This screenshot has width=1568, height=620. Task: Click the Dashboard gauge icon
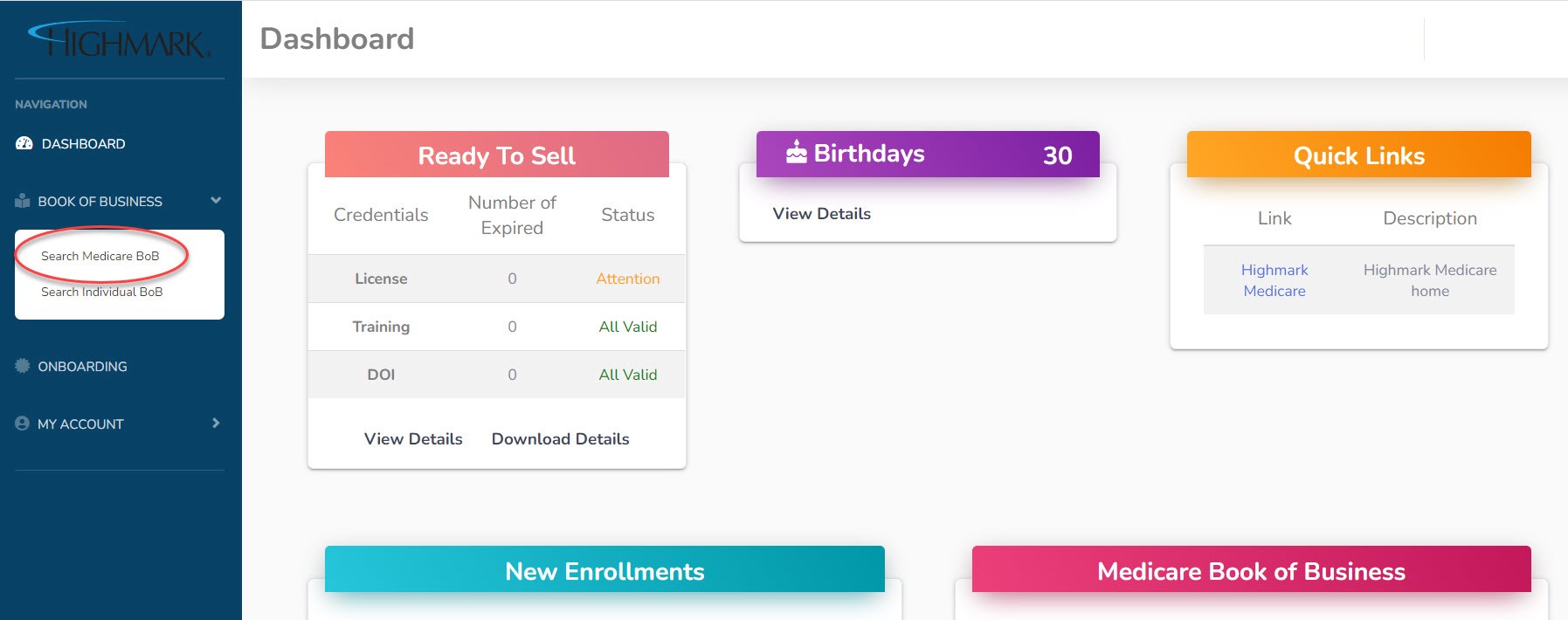coord(24,143)
